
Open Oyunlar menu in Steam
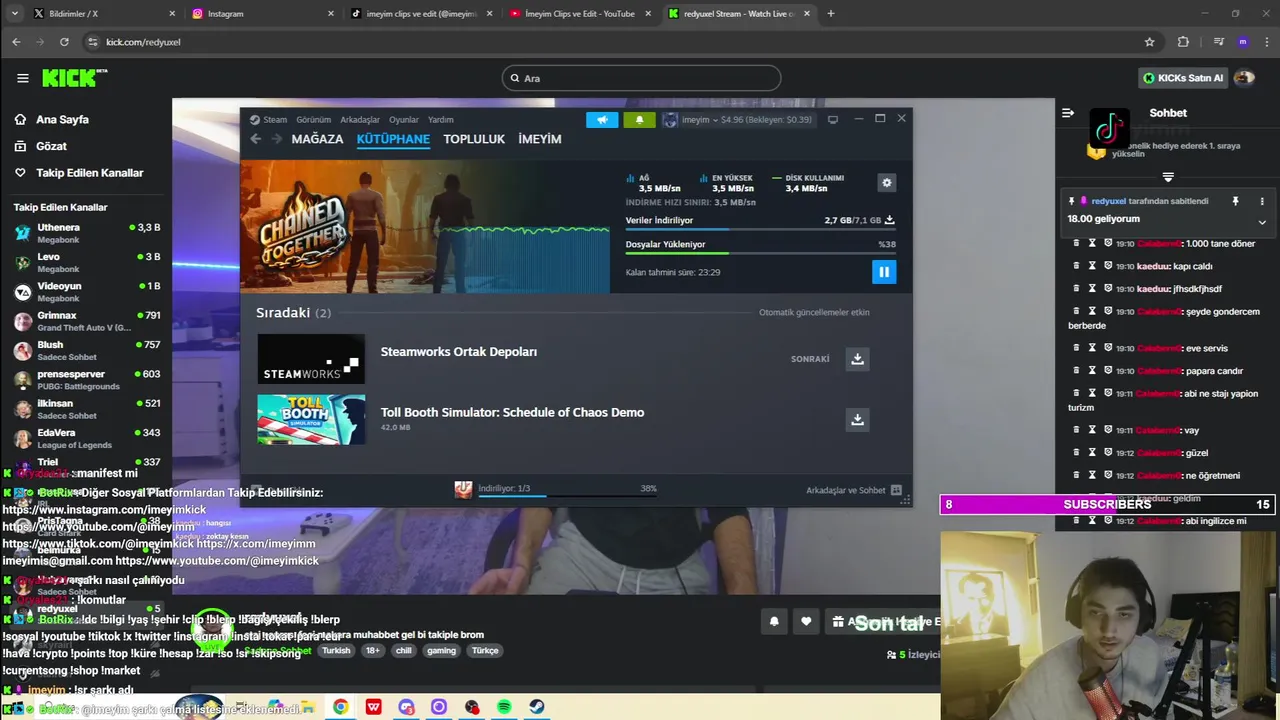point(404,120)
